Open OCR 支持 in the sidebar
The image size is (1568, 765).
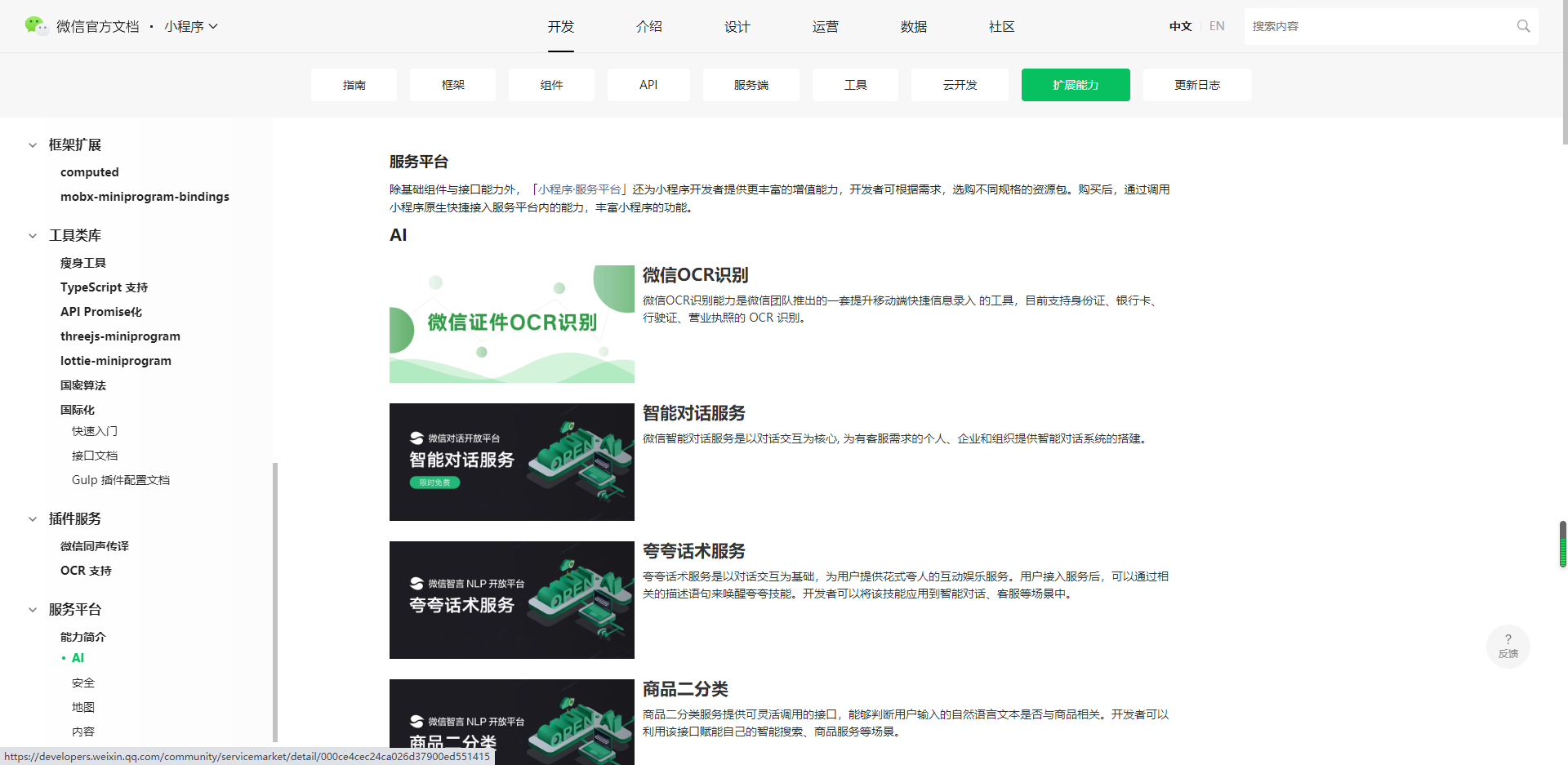click(86, 571)
